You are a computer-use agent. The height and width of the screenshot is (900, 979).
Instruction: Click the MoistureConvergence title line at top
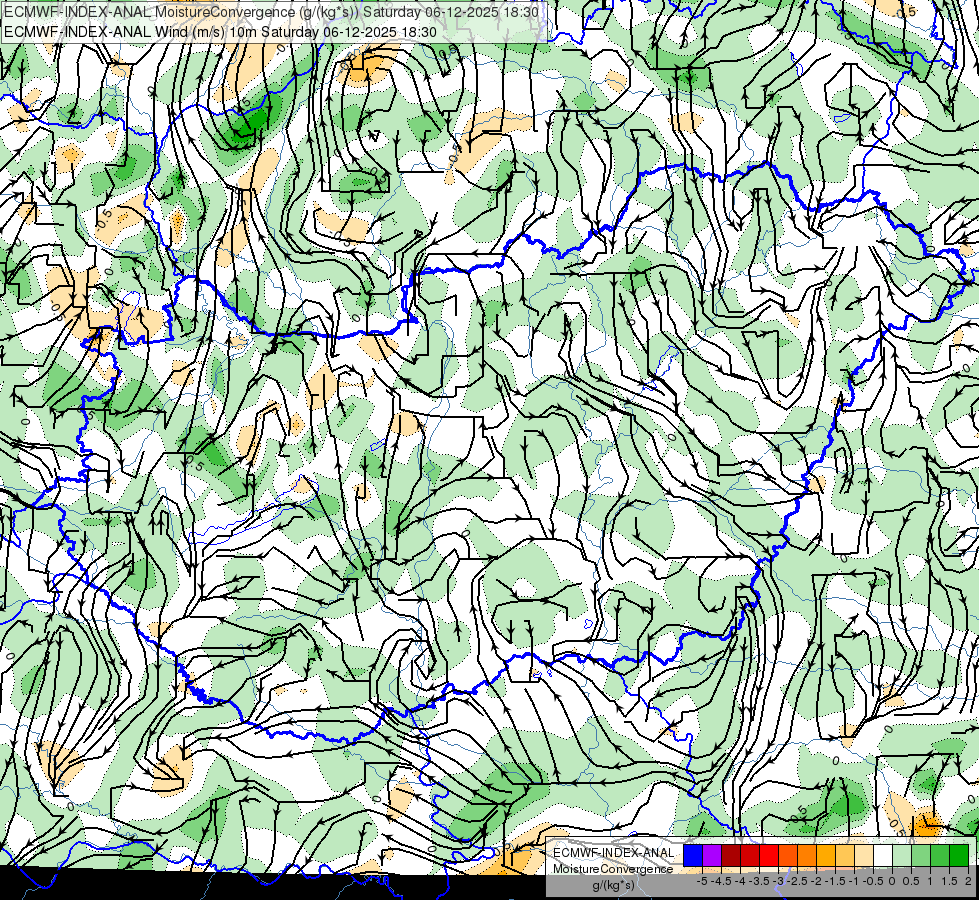[x=271, y=12]
